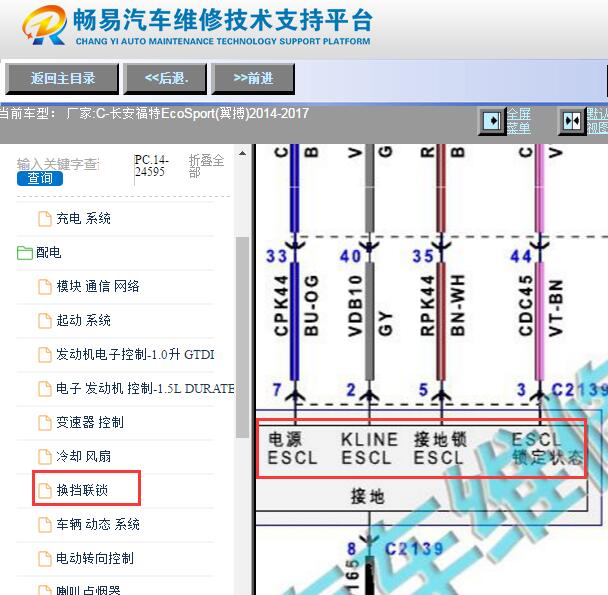Click the 查询 search button

pos(40,178)
